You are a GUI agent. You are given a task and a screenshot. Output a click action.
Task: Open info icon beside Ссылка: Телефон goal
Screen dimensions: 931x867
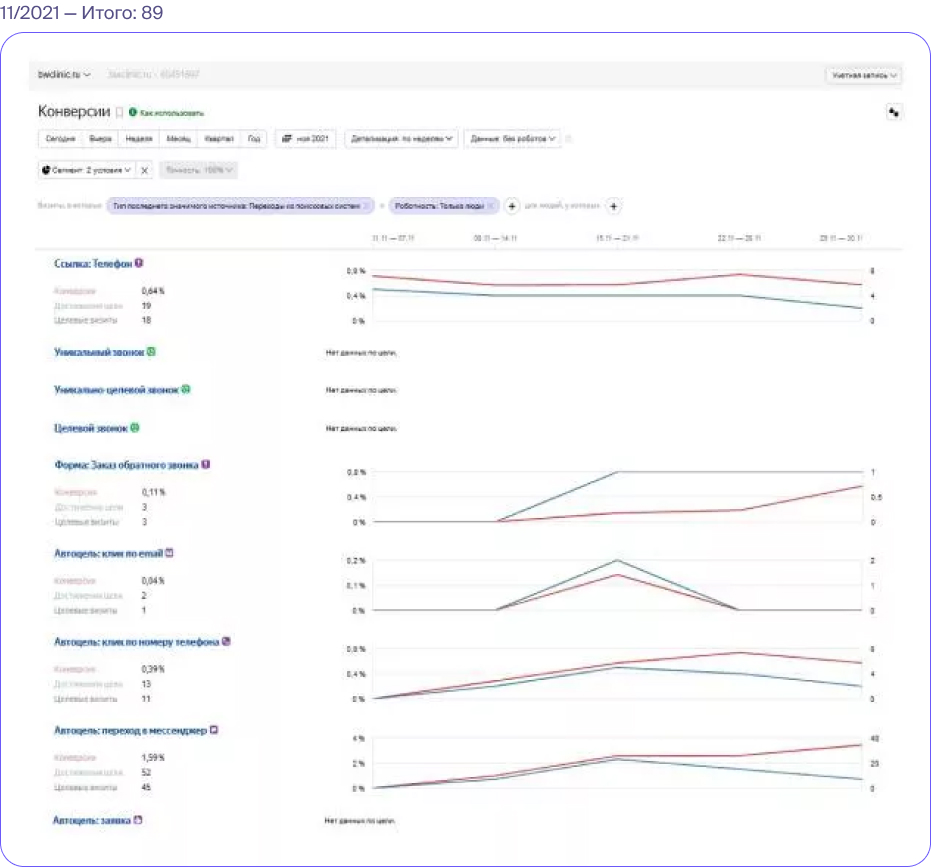[139, 263]
